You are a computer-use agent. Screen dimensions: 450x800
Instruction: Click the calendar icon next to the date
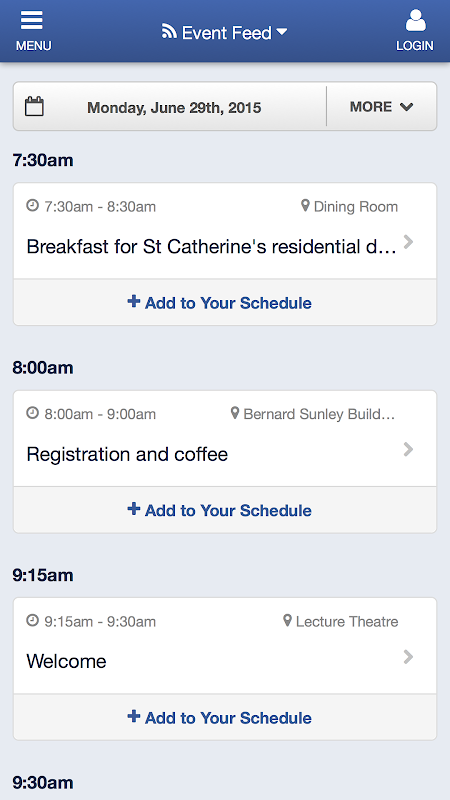pos(34,106)
